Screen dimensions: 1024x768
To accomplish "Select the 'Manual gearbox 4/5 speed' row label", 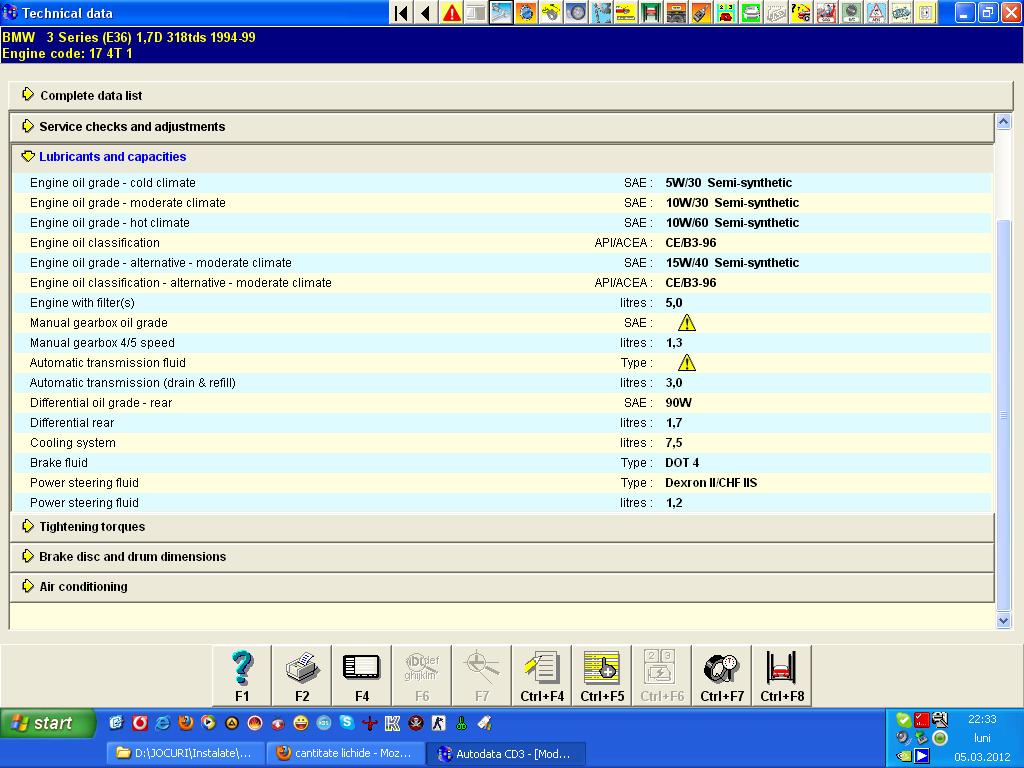I will tap(103, 343).
